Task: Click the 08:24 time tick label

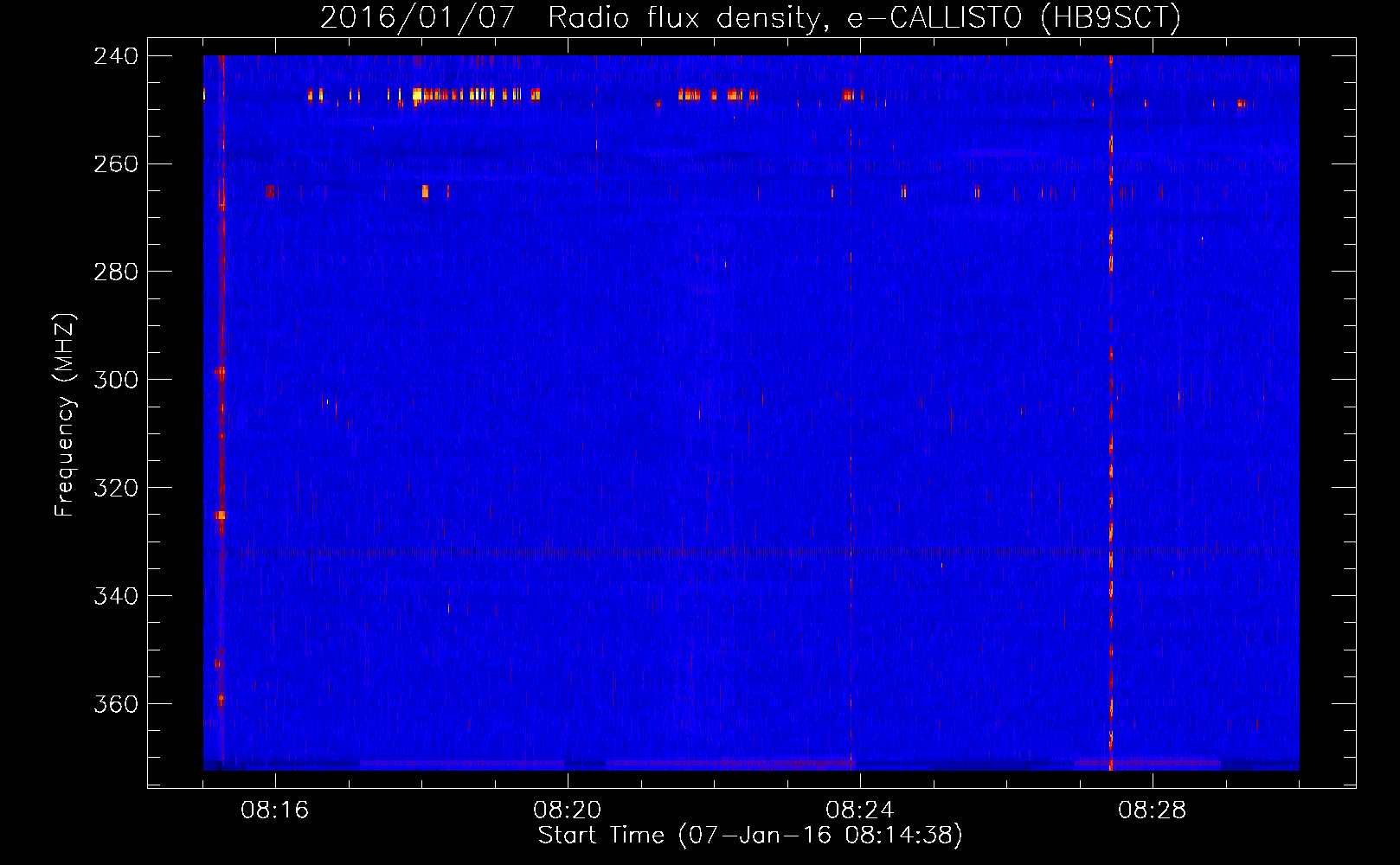Action: (x=860, y=811)
